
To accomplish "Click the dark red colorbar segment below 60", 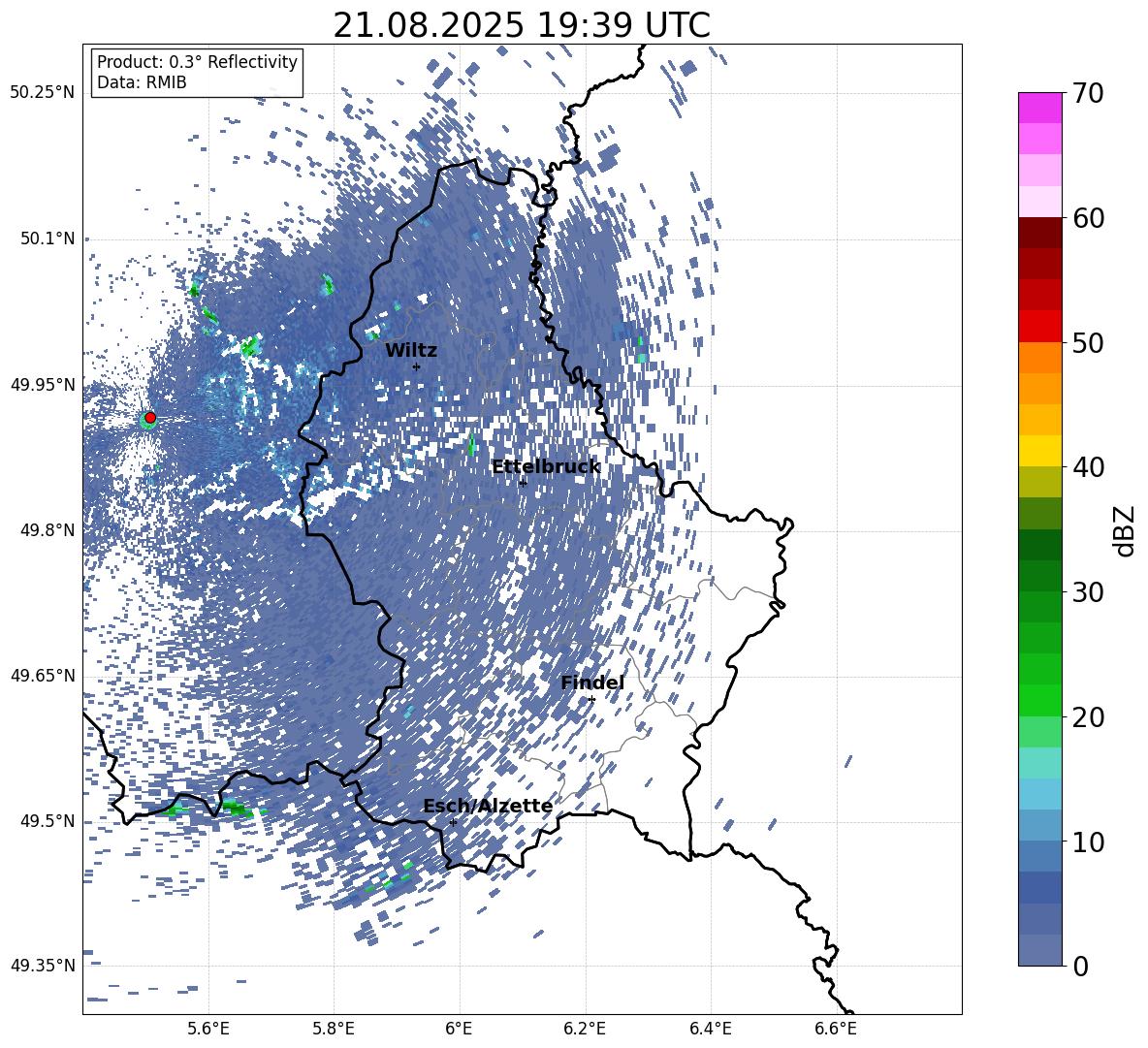I will (1039, 233).
